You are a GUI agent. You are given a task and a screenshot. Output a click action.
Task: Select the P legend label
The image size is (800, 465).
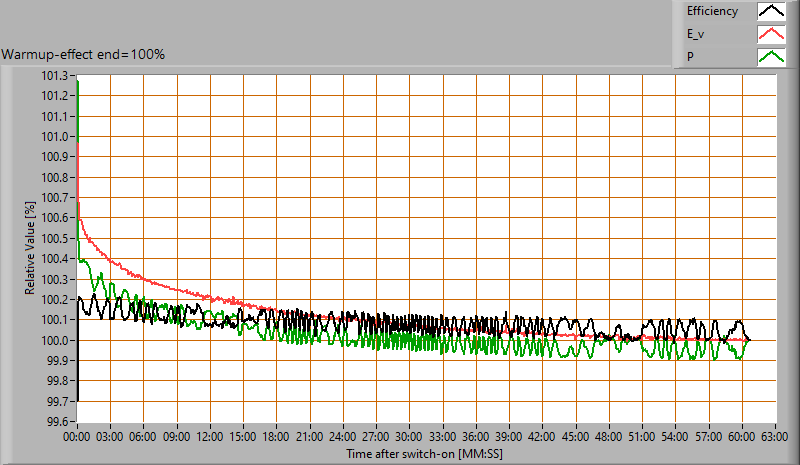[x=690, y=56]
